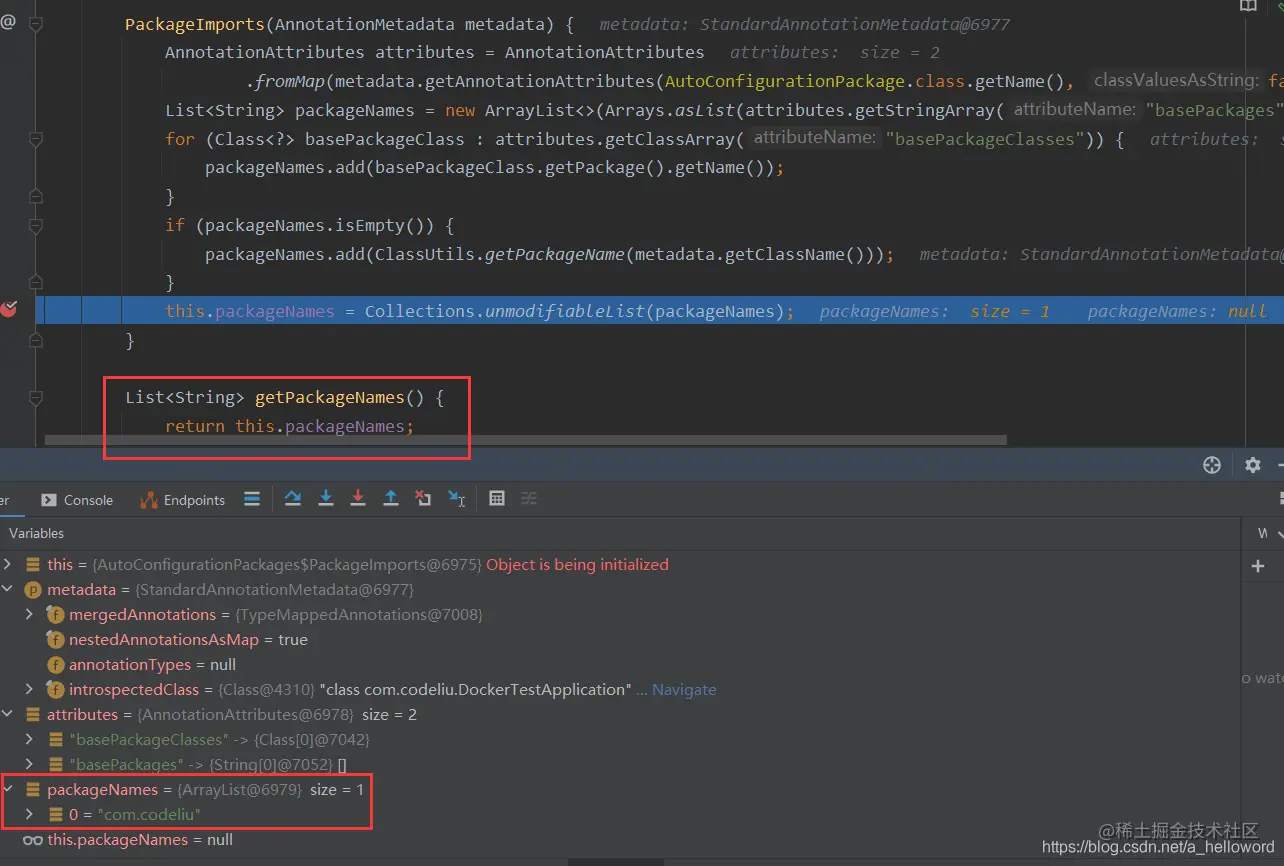Open Evaluate Expression calculator icon
This screenshot has height=866, width=1284.
pos(497,498)
